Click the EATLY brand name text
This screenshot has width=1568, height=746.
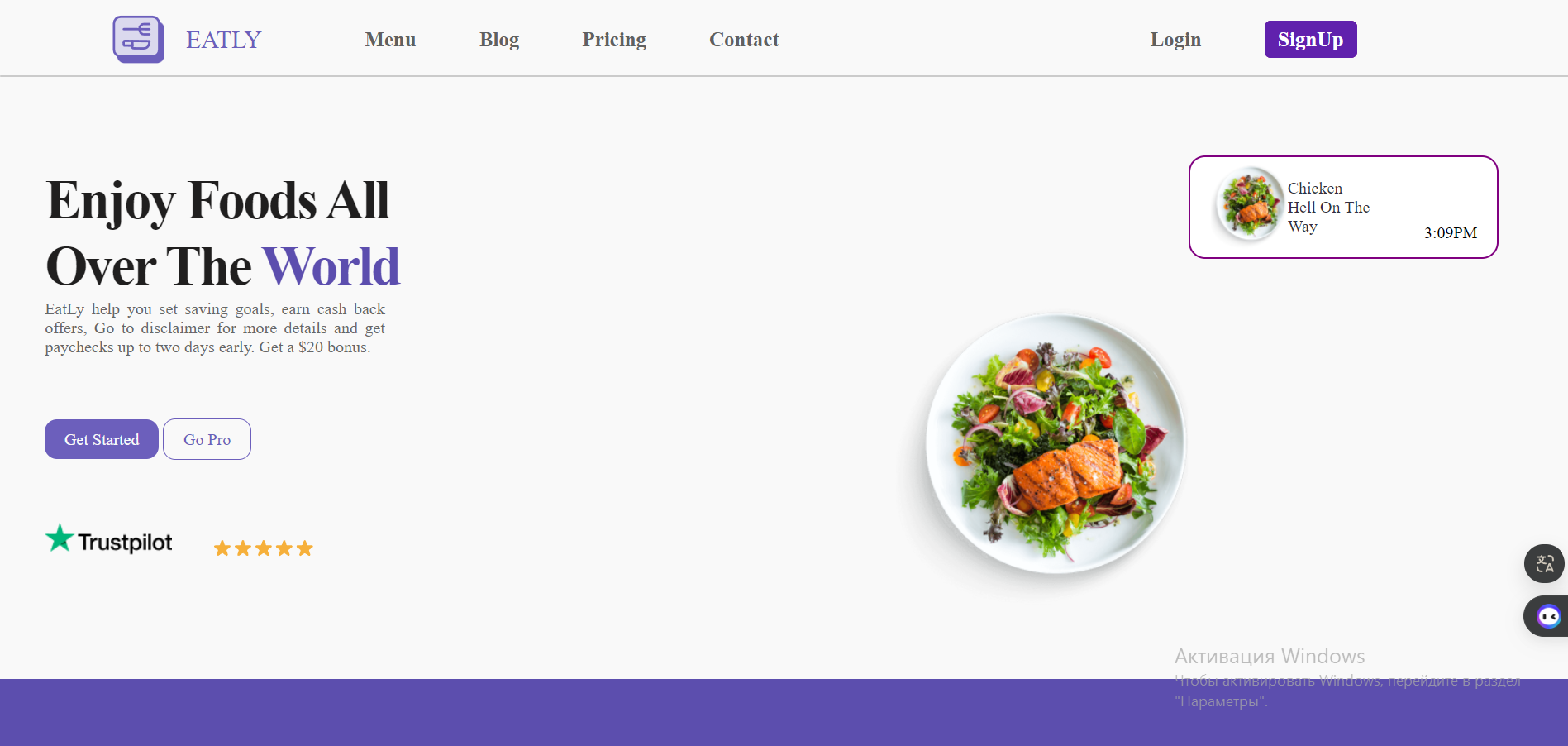pyautogui.click(x=224, y=40)
